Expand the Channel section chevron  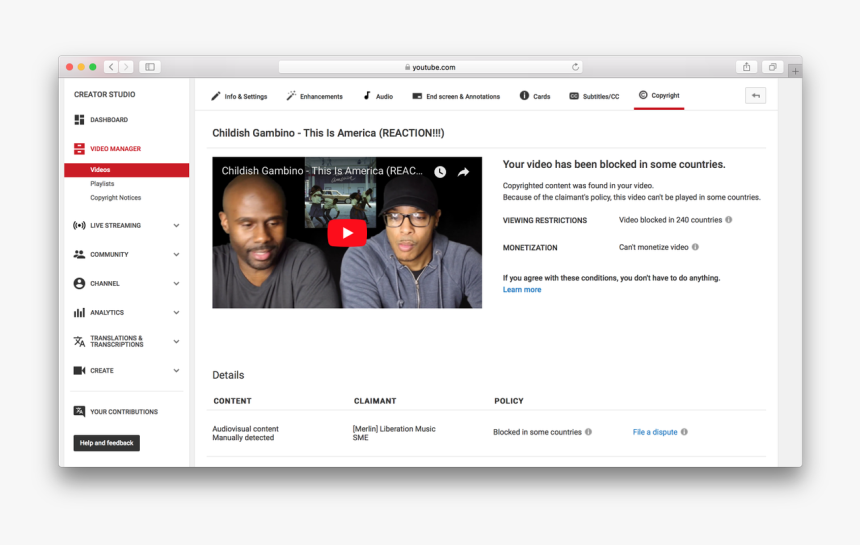(176, 283)
